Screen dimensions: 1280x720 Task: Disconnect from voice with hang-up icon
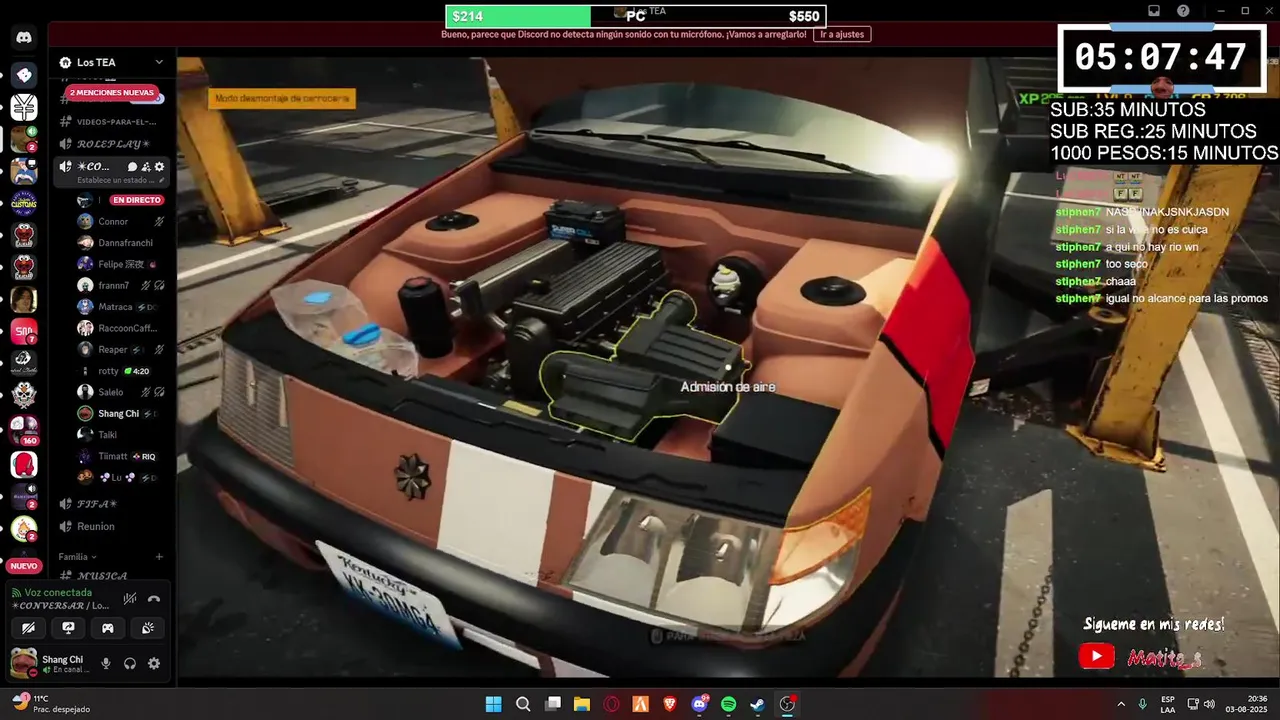pos(154,599)
